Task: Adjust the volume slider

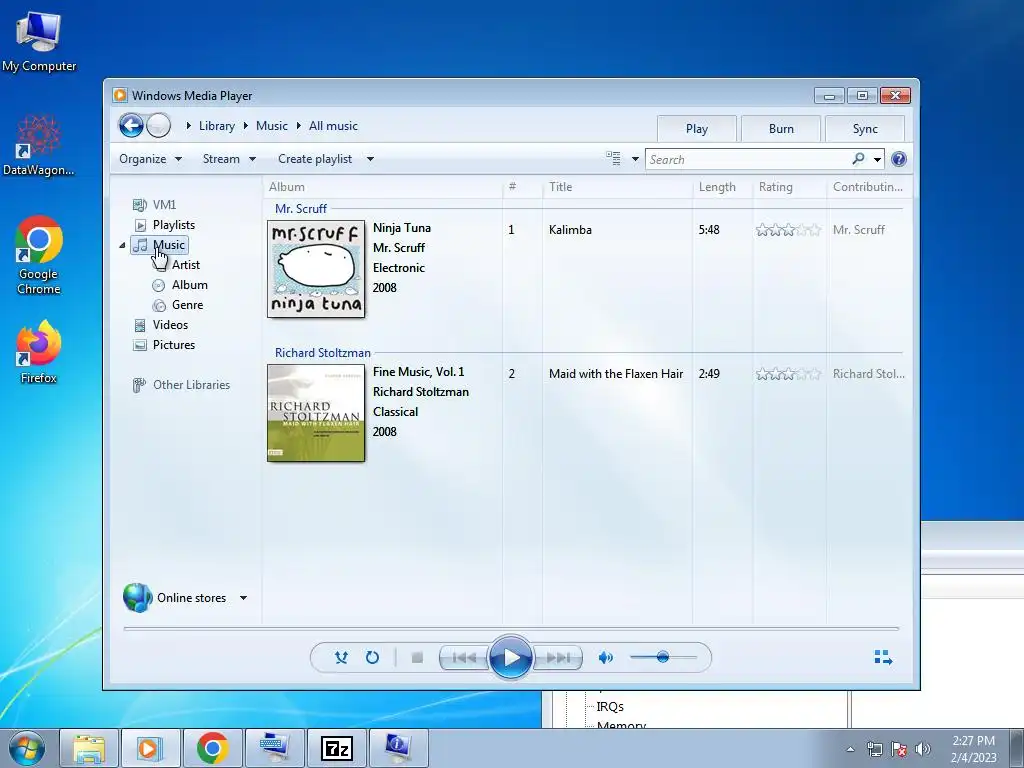Action: tap(662, 657)
